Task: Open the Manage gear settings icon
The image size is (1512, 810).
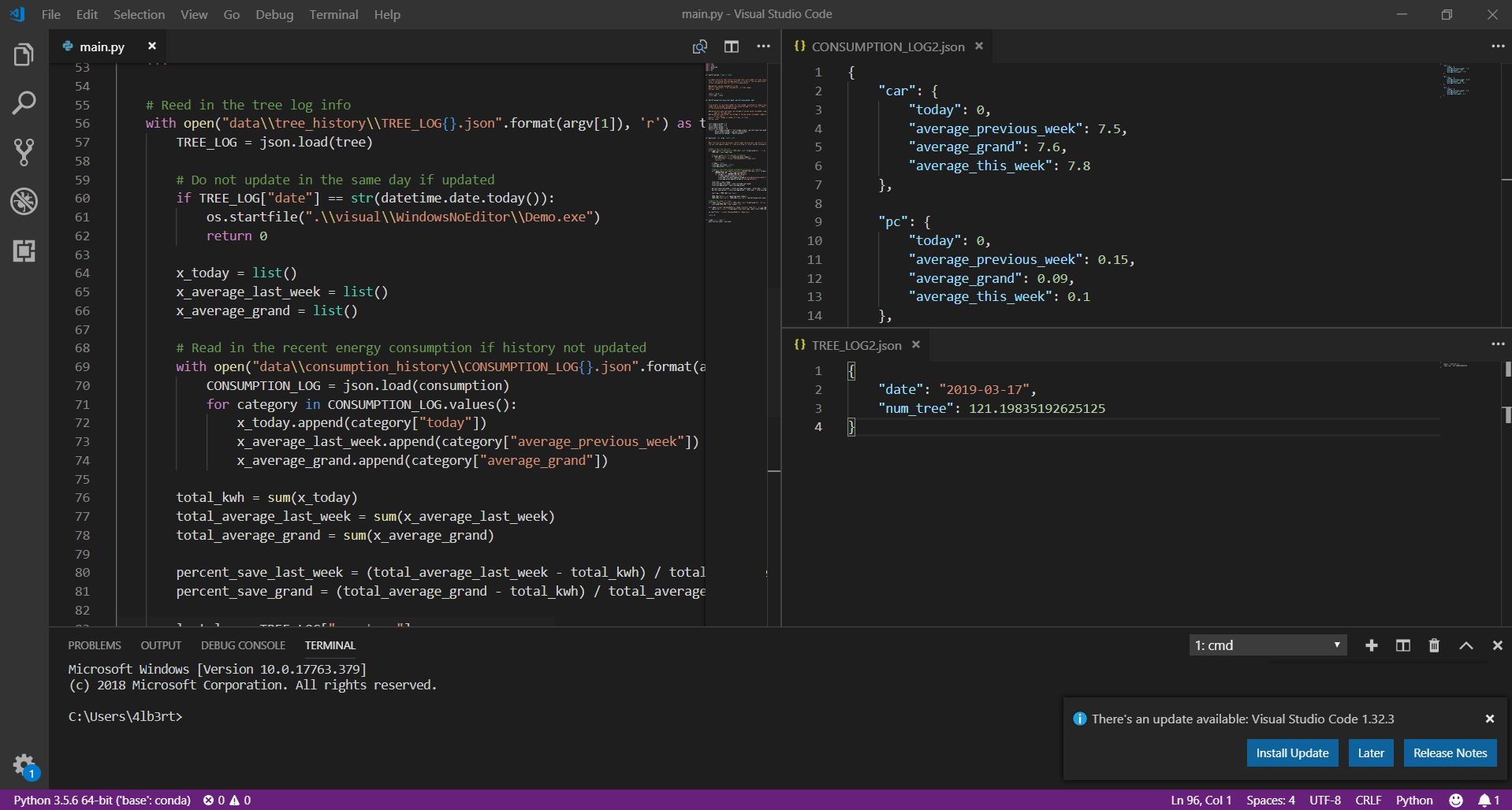Action: pos(24,764)
